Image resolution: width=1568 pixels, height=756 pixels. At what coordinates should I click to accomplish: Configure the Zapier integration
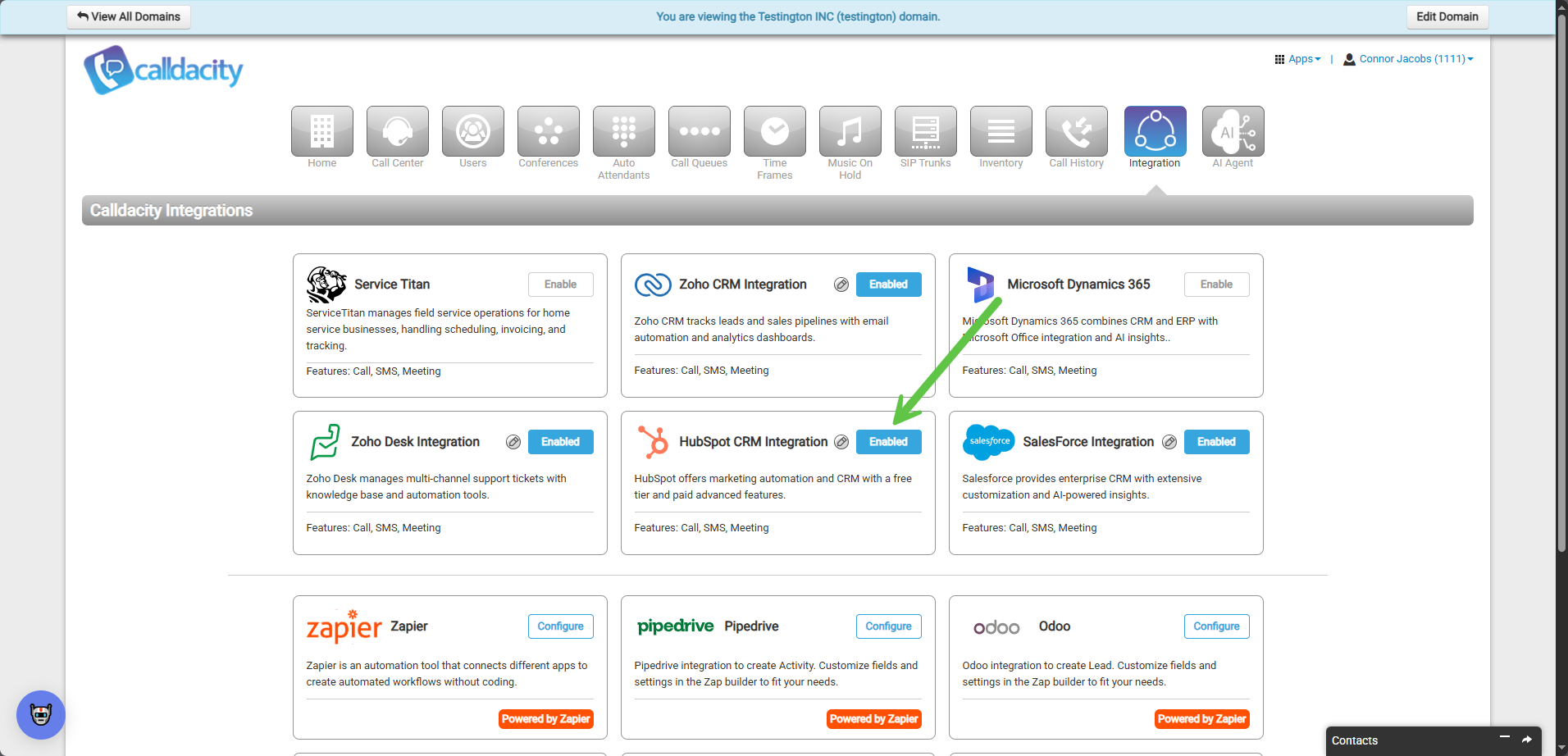tap(560, 626)
